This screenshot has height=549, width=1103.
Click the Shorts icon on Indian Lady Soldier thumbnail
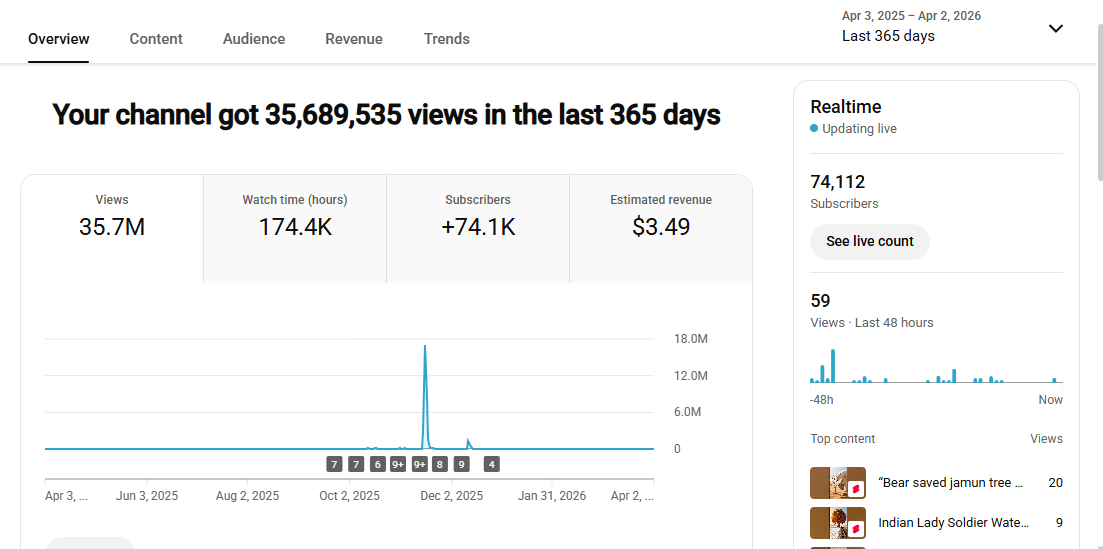(857, 529)
